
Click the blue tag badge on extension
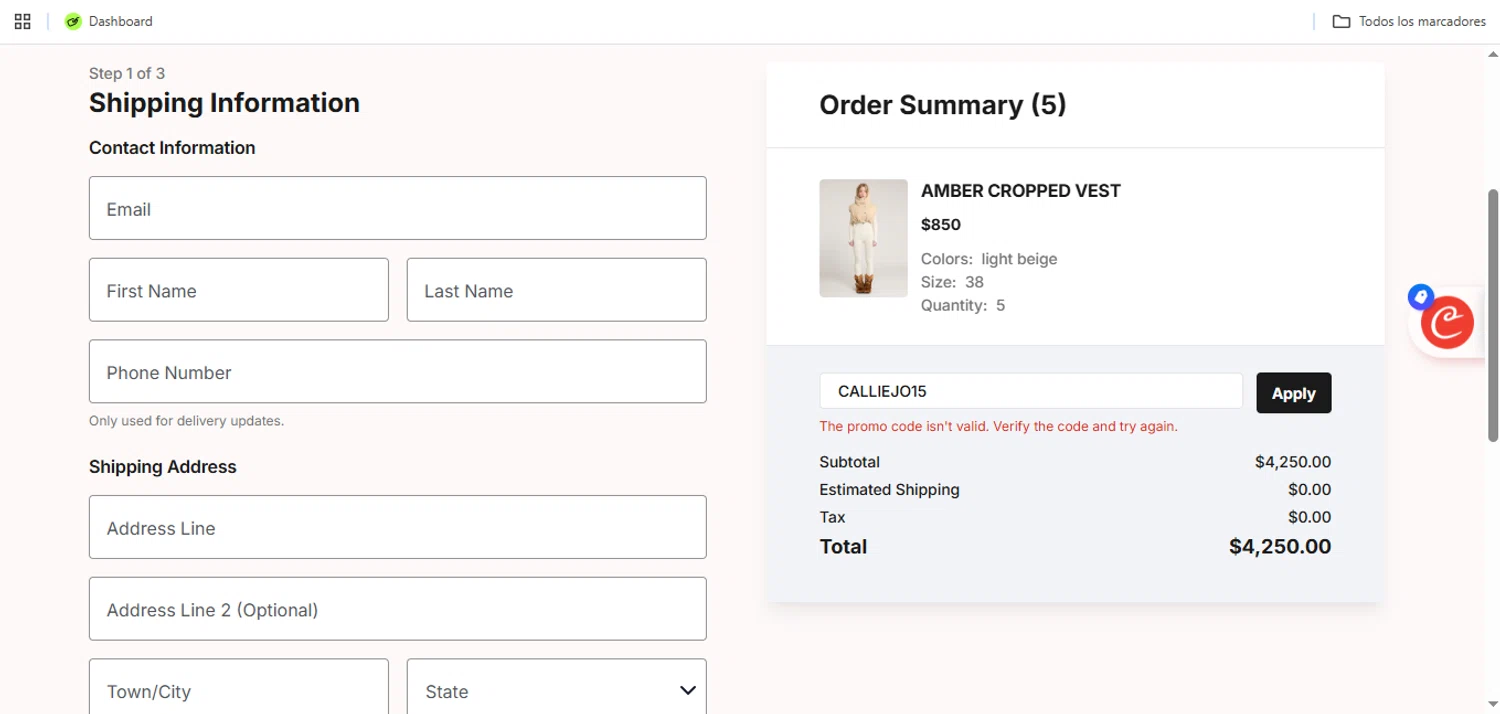coord(1420,296)
